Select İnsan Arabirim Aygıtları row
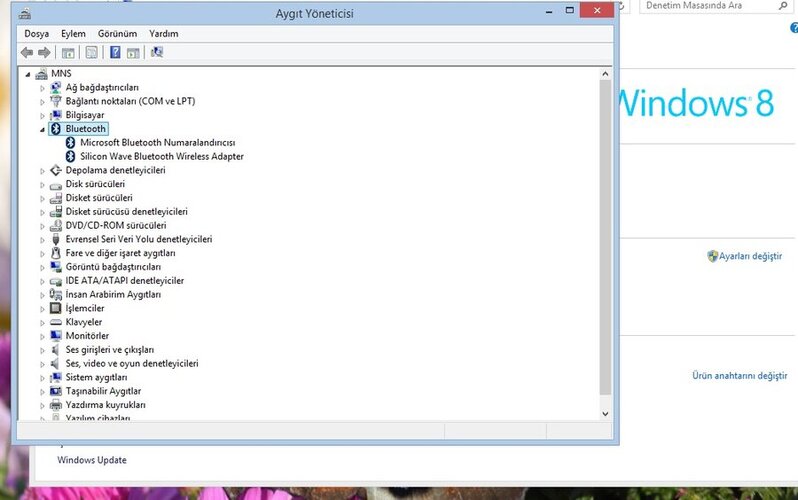Image resolution: width=798 pixels, height=500 pixels. tap(113, 294)
